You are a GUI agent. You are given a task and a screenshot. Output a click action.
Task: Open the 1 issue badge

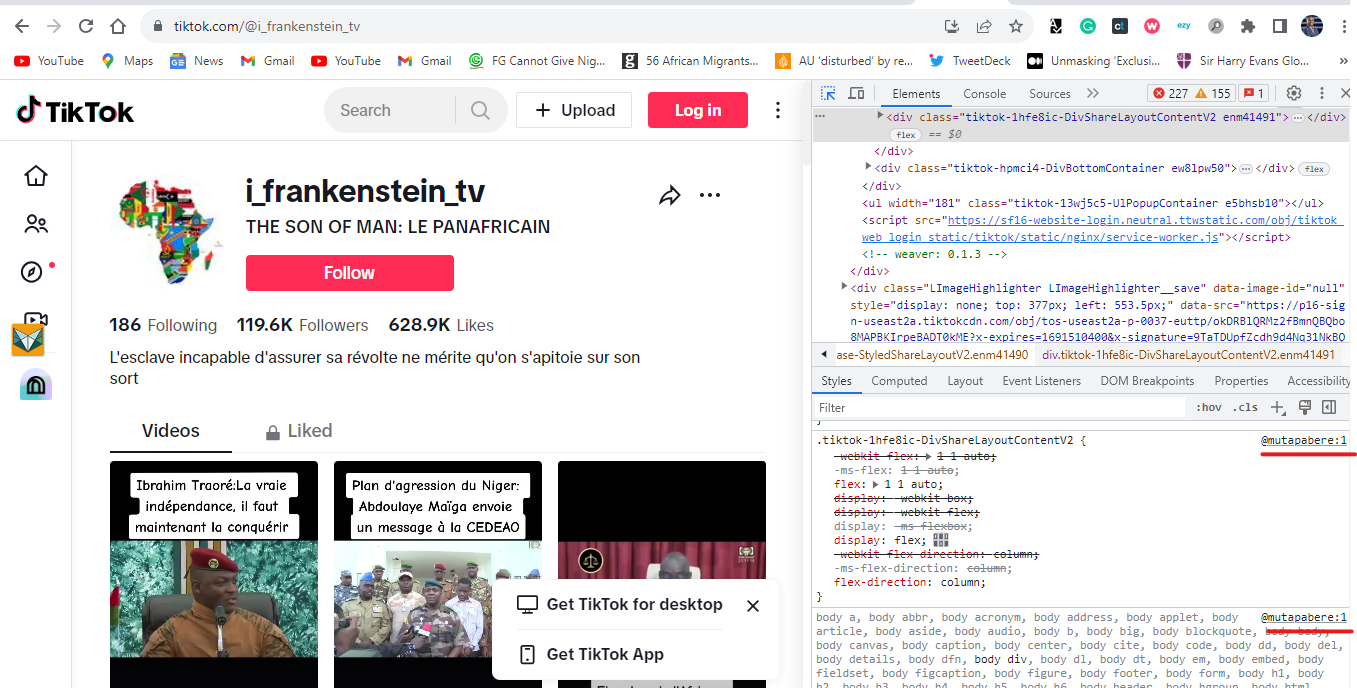click(x=1253, y=93)
